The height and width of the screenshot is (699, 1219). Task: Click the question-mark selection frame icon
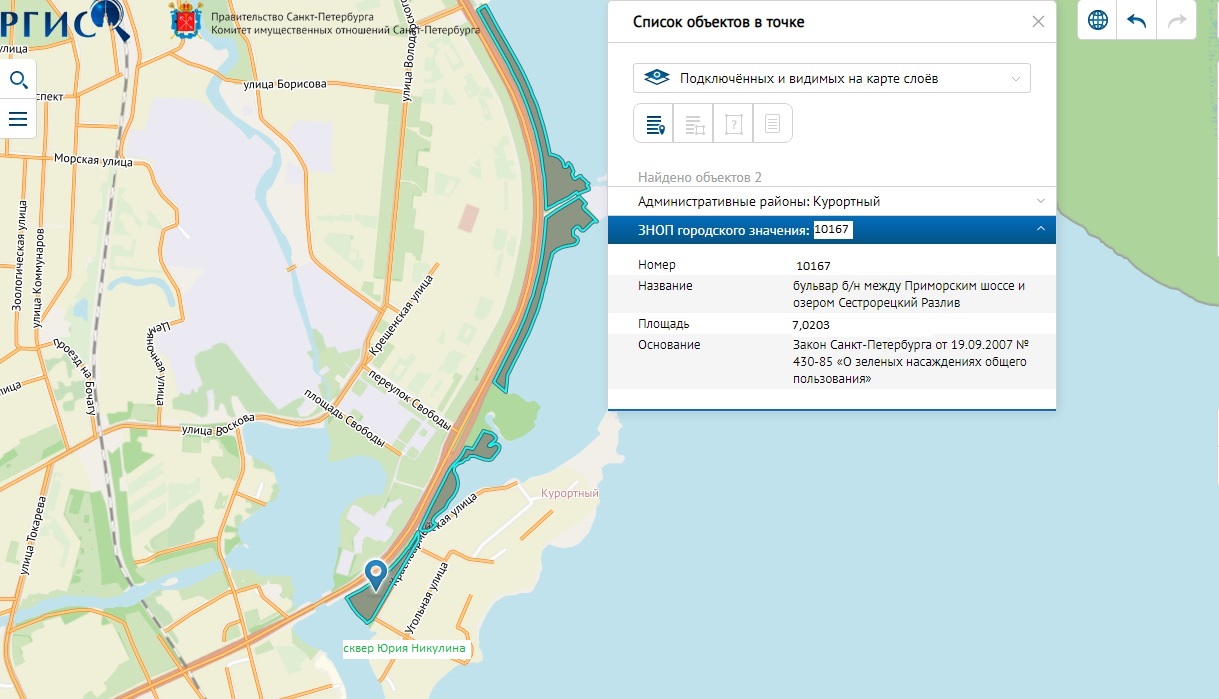[733, 124]
